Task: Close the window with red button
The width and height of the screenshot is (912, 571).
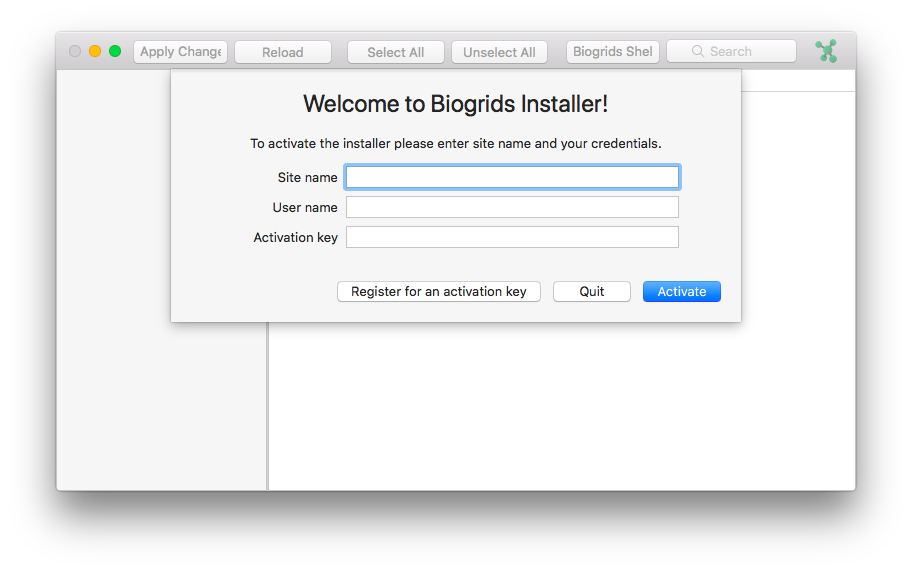Action: (75, 51)
